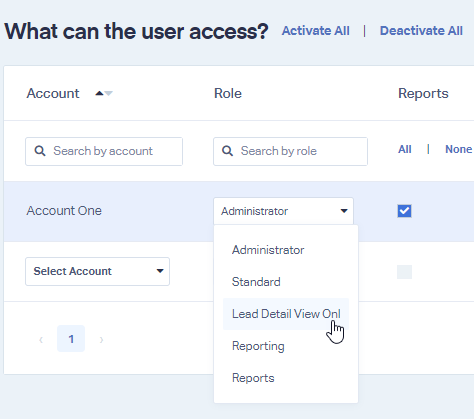Click the Select Account caret arrow

(160, 271)
